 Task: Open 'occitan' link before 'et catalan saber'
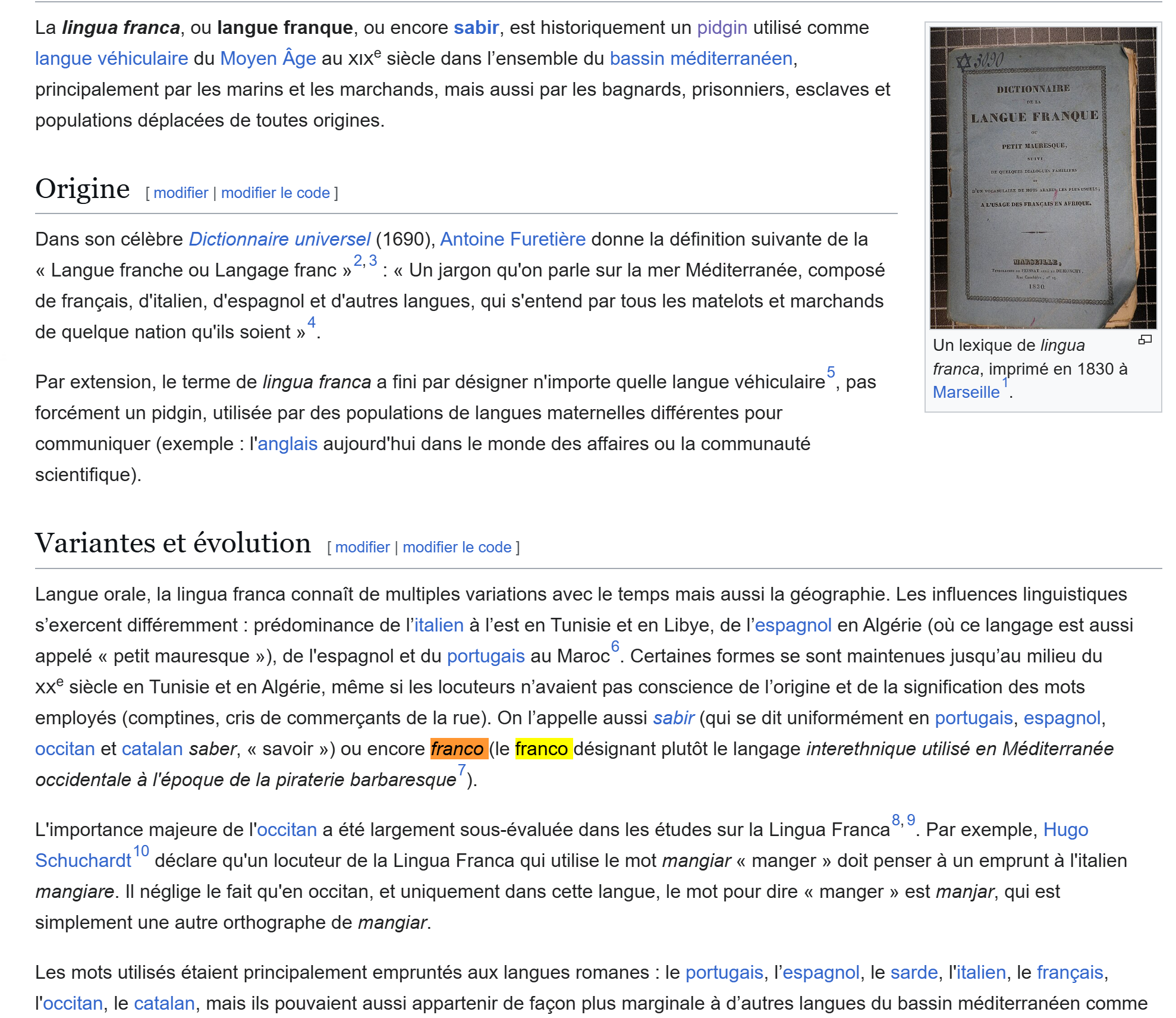coord(65,749)
